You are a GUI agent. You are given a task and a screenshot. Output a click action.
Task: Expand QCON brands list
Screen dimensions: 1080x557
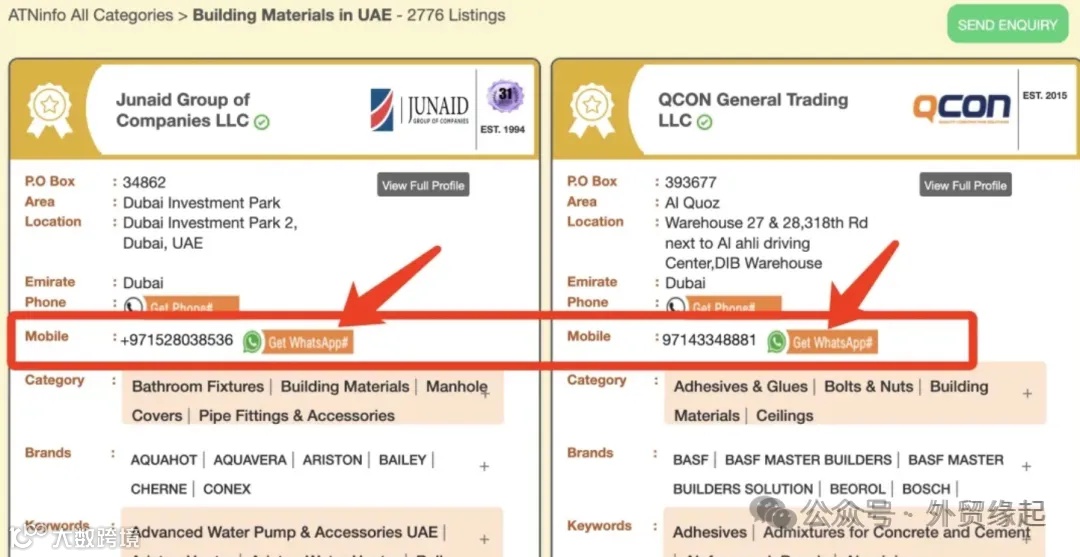(x=1026, y=466)
